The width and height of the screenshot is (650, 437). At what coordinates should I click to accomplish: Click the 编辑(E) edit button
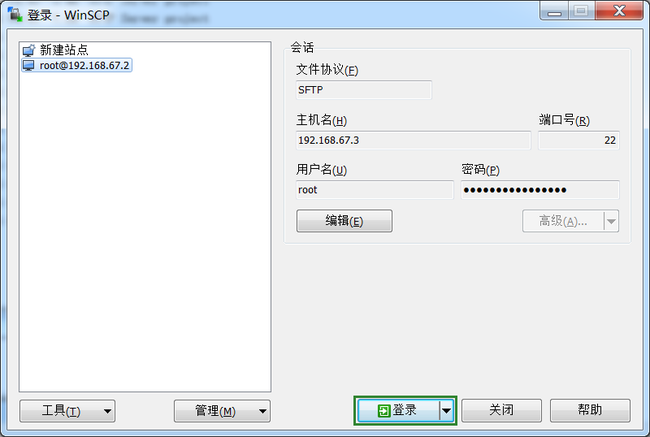[344, 221]
